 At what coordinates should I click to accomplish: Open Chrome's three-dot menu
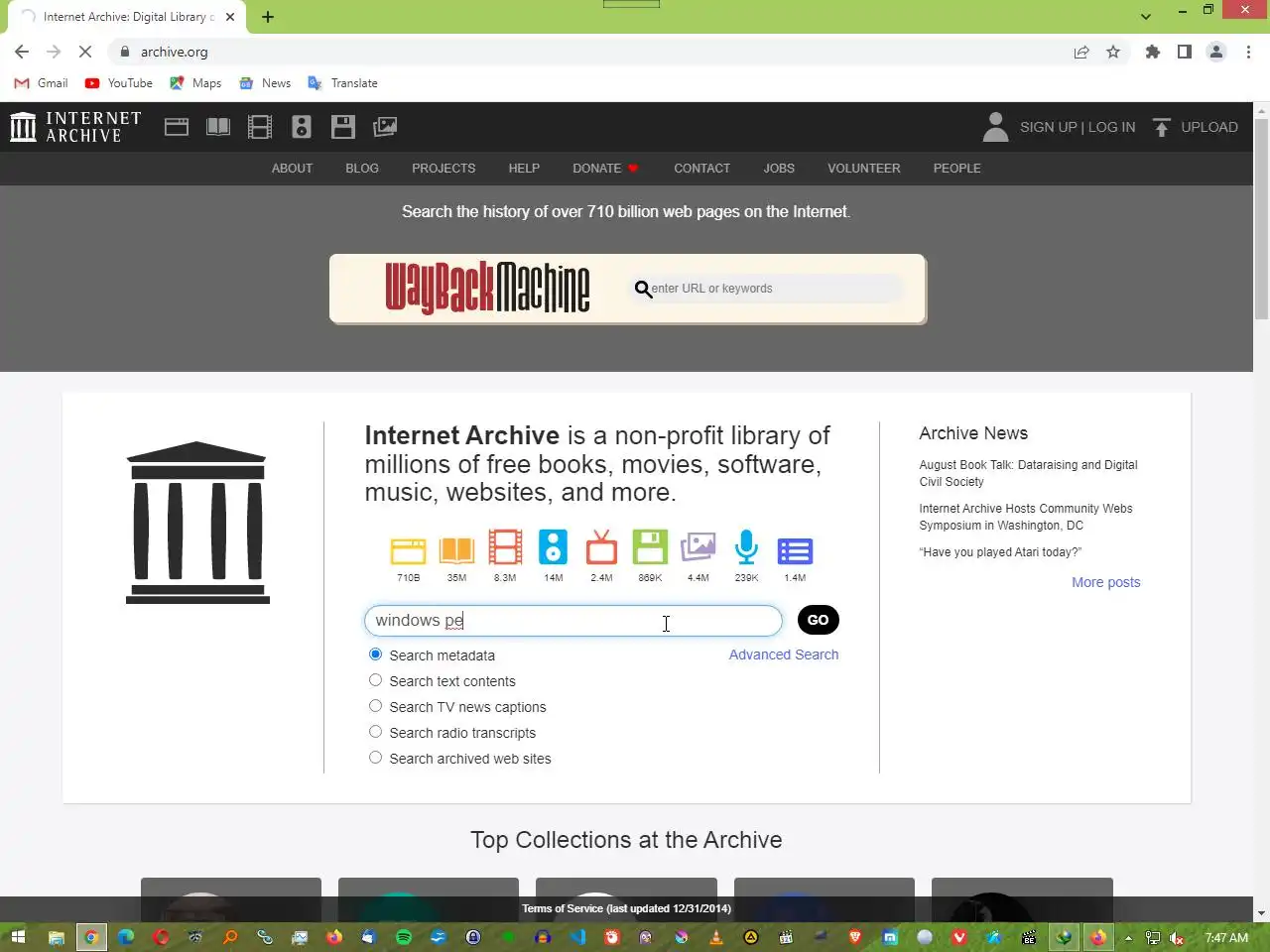tap(1248, 52)
